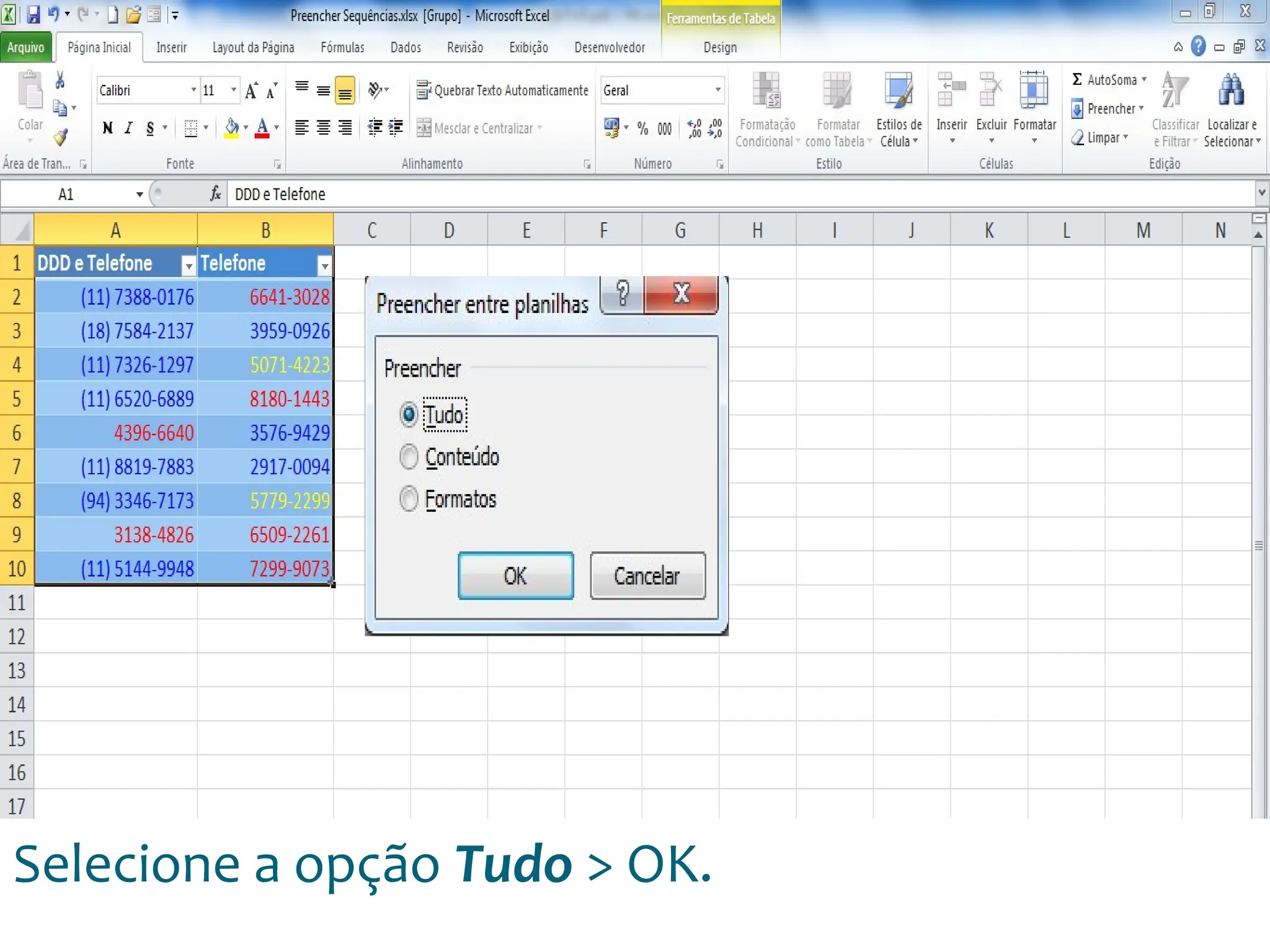
Task: Click the Bold (N) formatting icon
Action: click(107, 128)
